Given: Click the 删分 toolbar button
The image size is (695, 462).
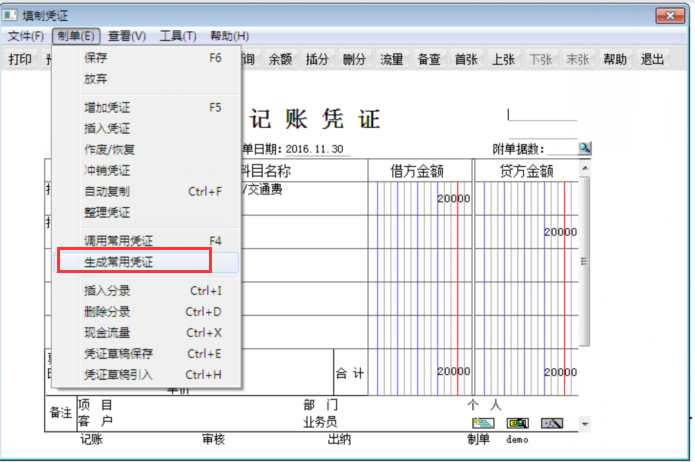Looking at the screenshot, I should point(354,60).
